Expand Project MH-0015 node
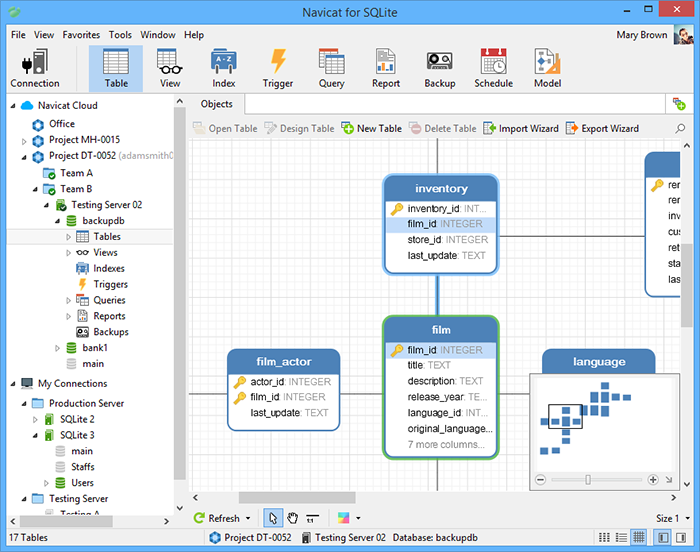The width and height of the screenshot is (700, 552). 24,141
